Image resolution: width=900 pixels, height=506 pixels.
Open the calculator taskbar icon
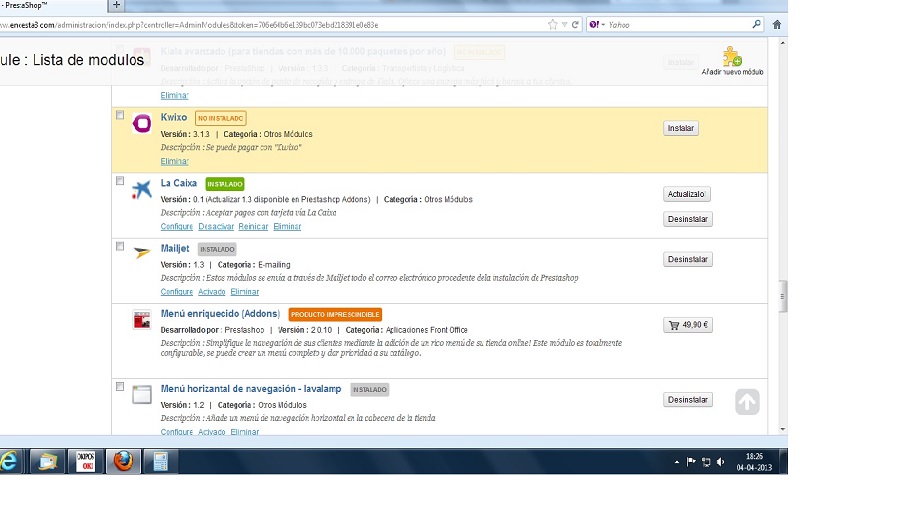pyautogui.click(x=160, y=461)
